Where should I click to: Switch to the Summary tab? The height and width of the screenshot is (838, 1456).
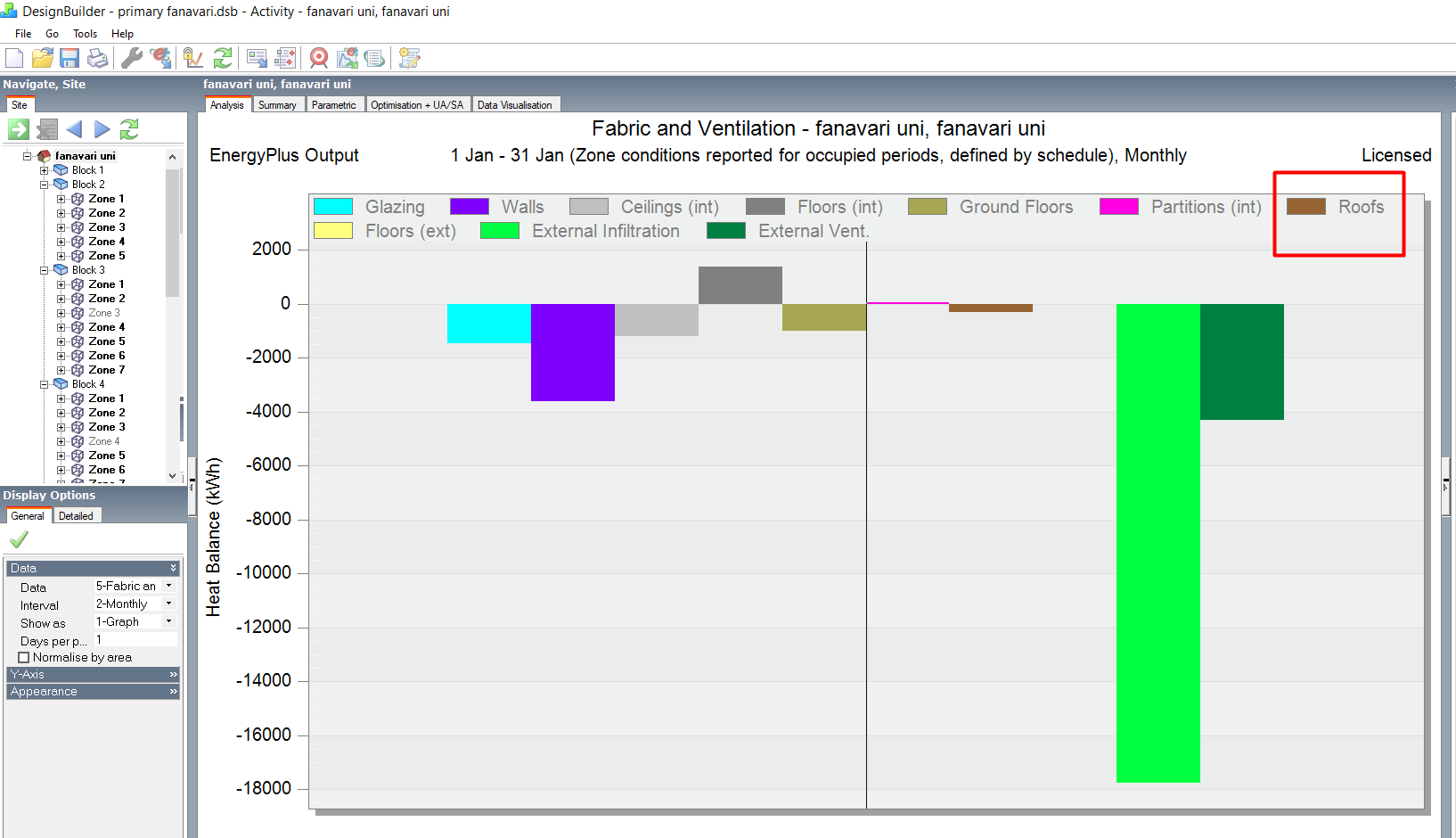click(277, 105)
